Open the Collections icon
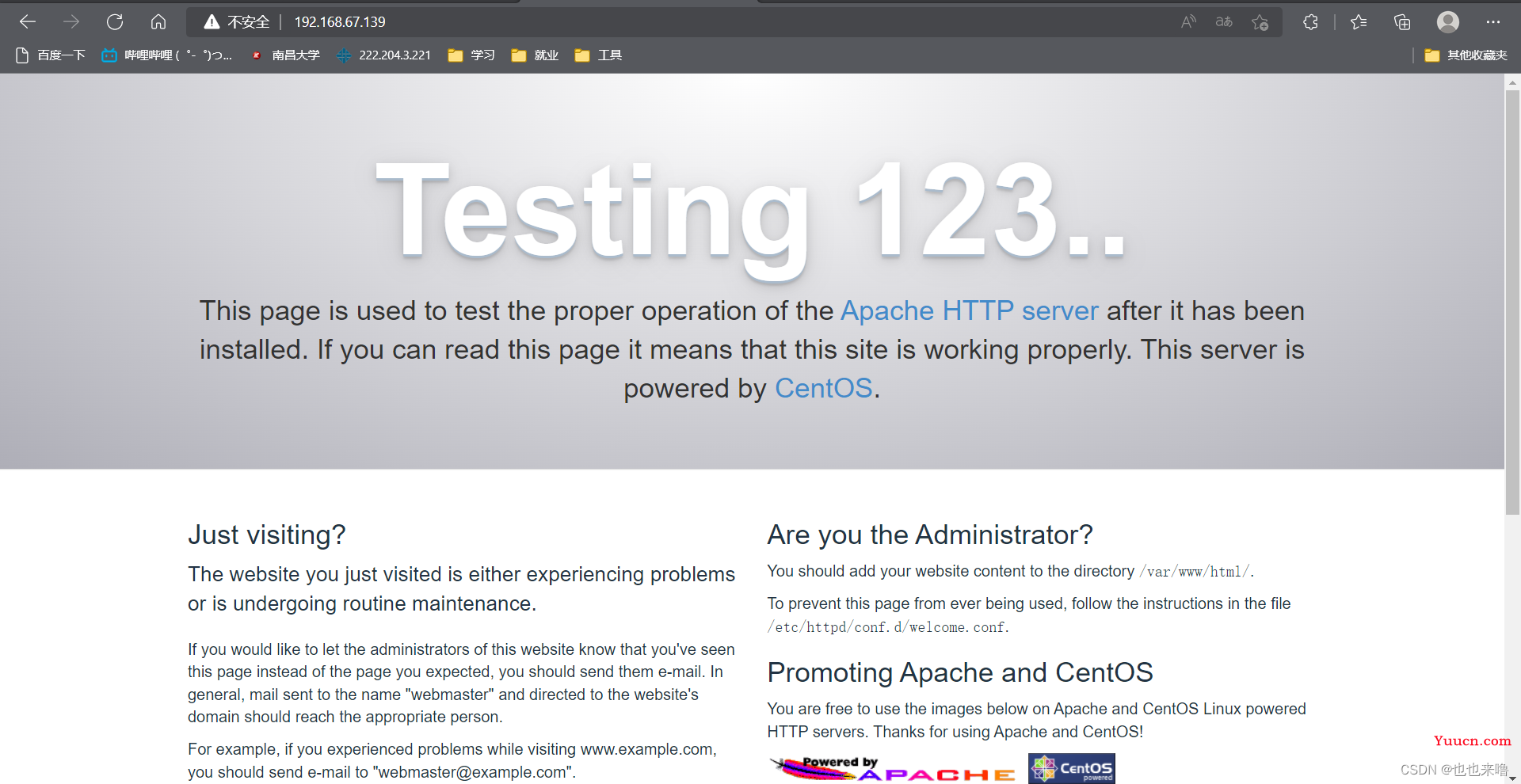Viewport: 1521px width, 784px height. tap(1402, 22)
